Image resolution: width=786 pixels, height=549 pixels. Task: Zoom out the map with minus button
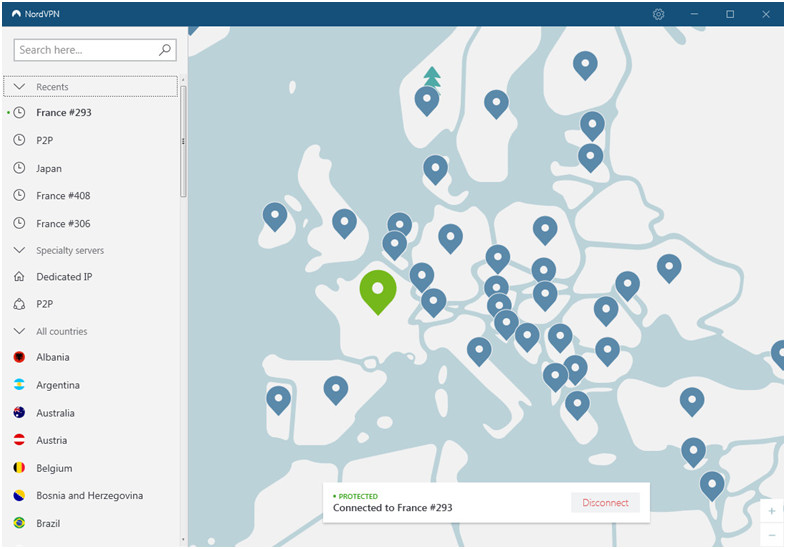pos(771,535)
